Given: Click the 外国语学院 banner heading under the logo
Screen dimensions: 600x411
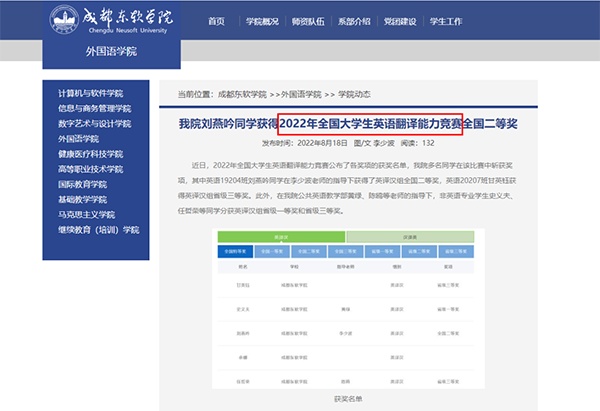Looking at the screenshot, I should click(x=111, y=51).
